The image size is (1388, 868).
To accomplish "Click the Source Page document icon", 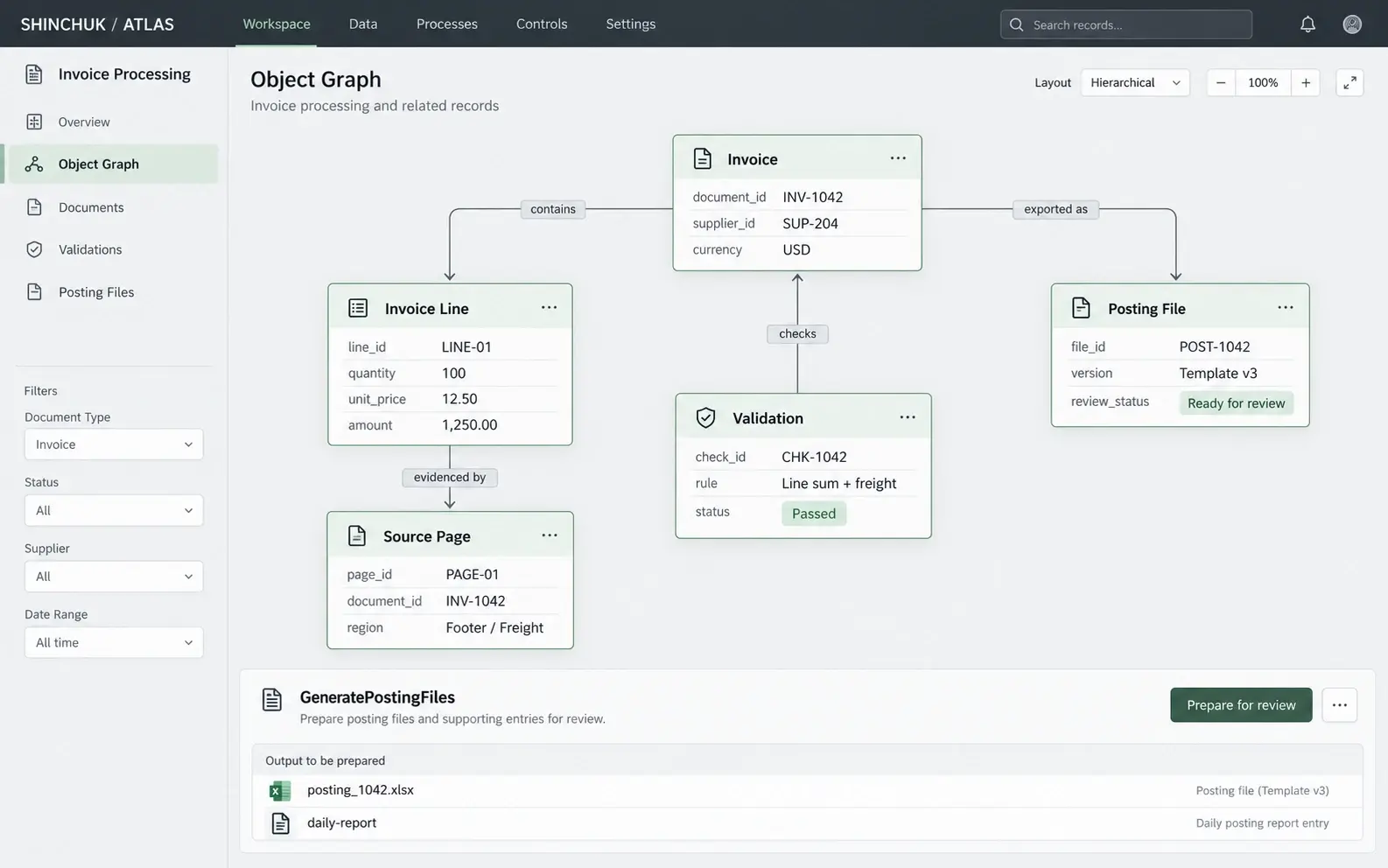I will coord(357,535).
